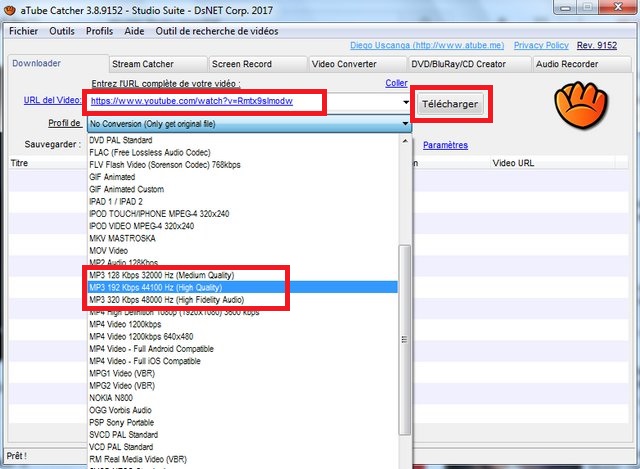The height and width of the screenshot is (469, 640).
Task: Switch to the Stream Catcher tab
Action: [158, 64]
